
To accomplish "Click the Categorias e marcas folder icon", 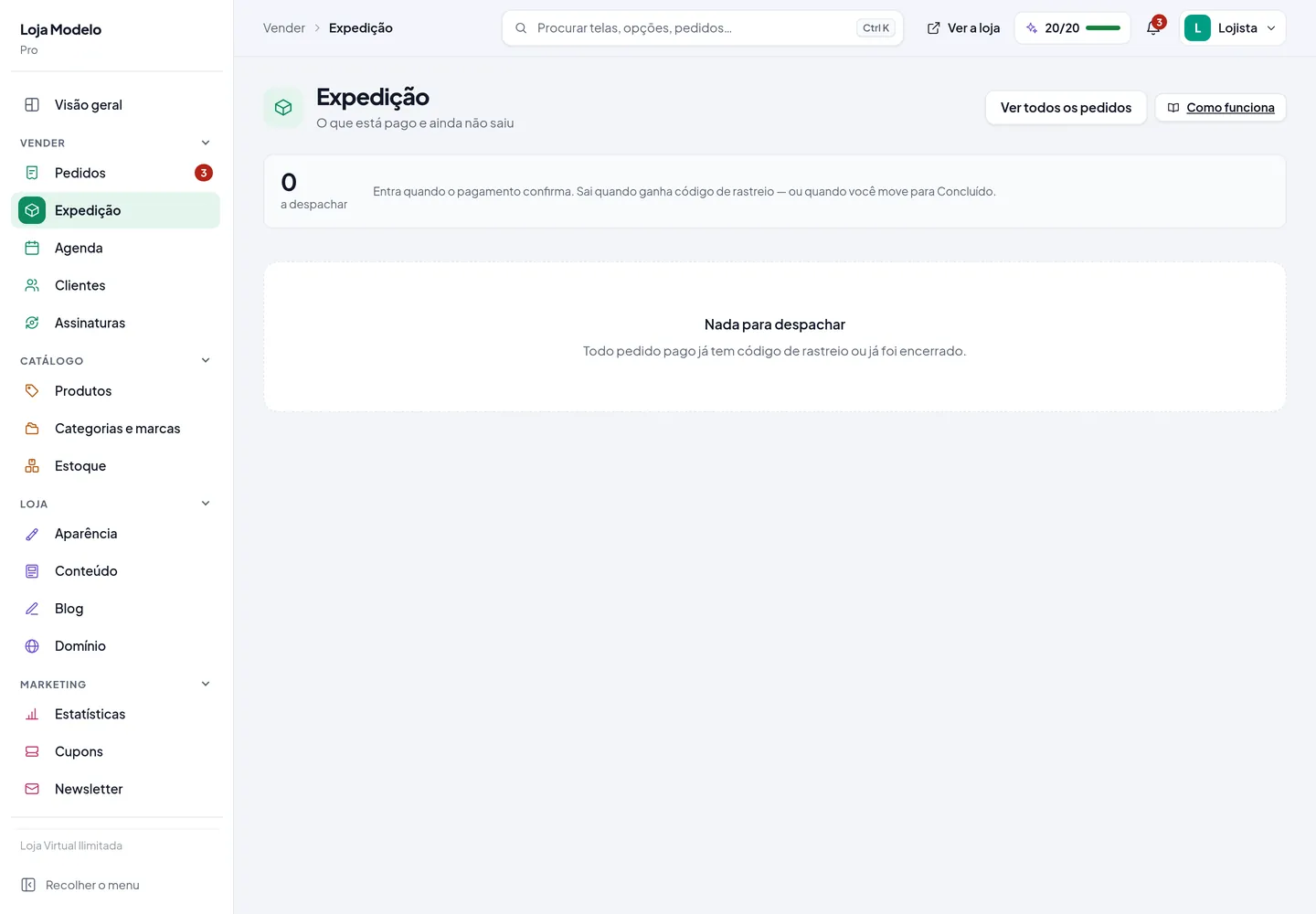I will (x=32, y=428).
